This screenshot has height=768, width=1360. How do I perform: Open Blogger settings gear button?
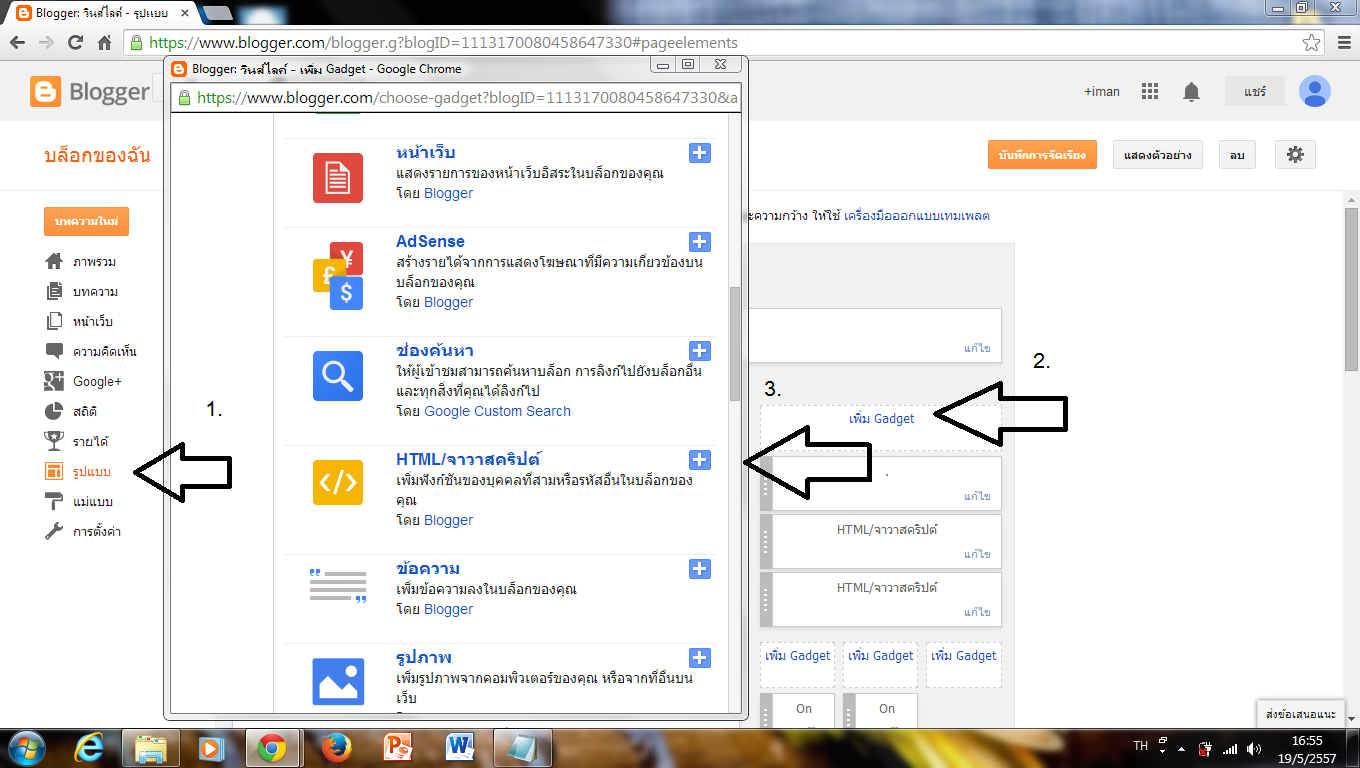(1295, 154)
